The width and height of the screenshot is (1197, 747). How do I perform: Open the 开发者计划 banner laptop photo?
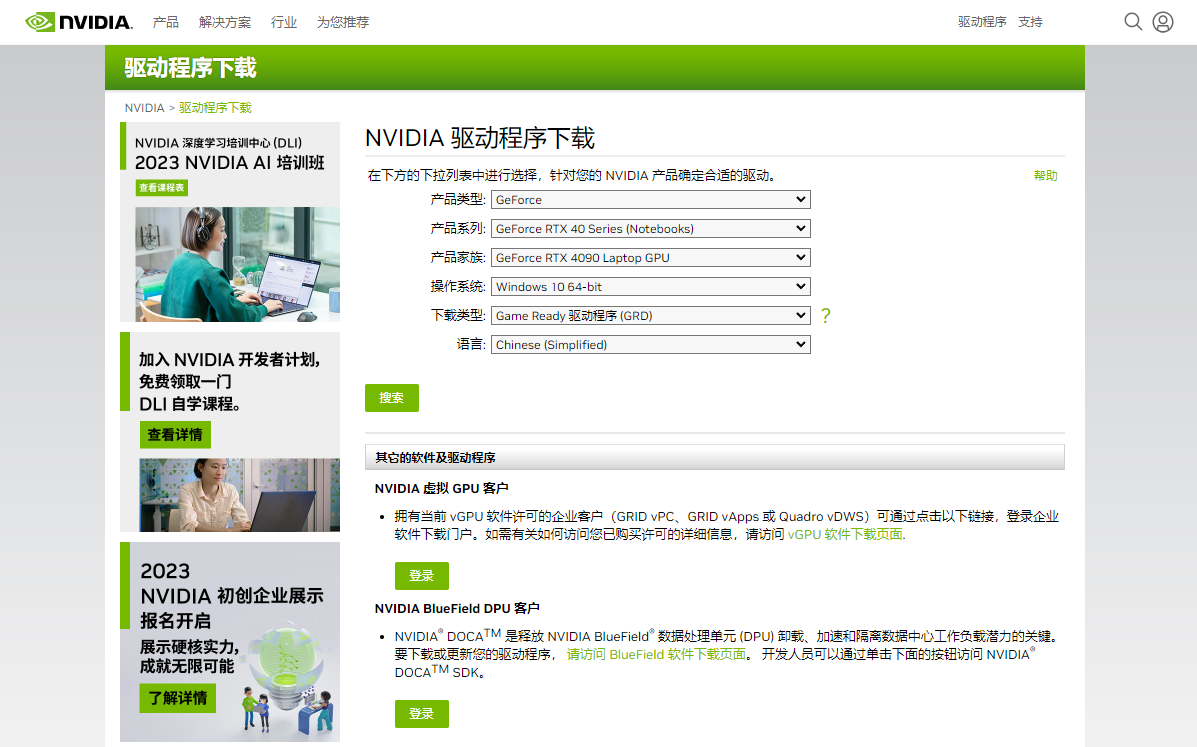point(240,495)
